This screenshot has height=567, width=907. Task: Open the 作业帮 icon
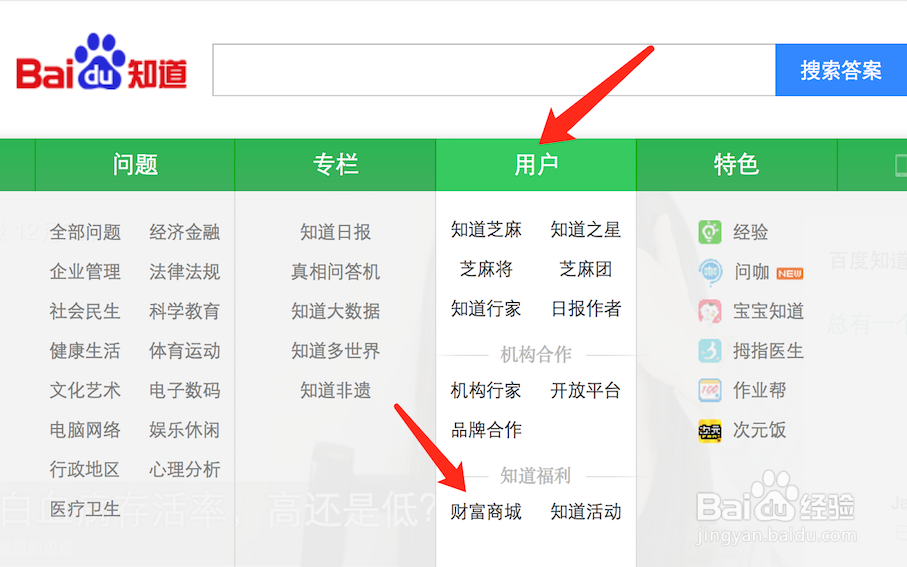710,390
